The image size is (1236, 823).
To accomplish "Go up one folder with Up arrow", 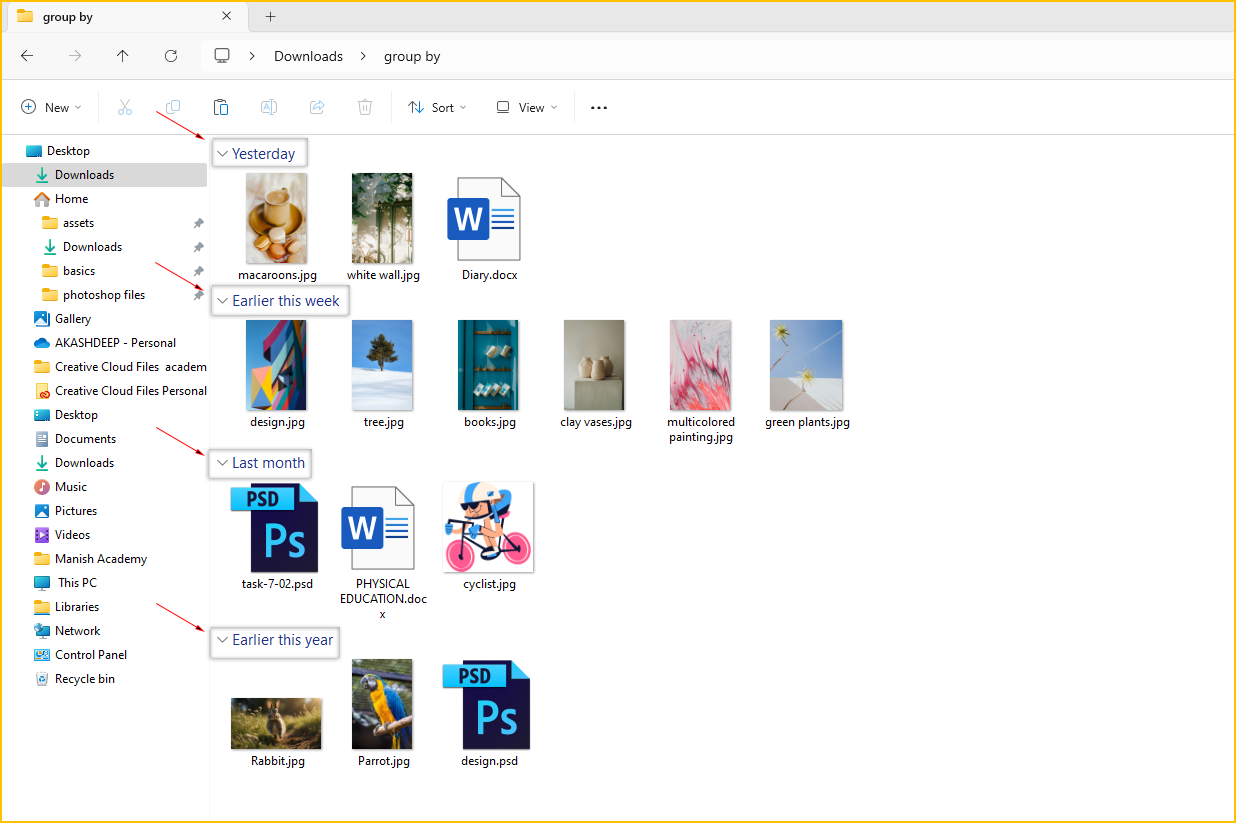I will [x=123, y=56].
